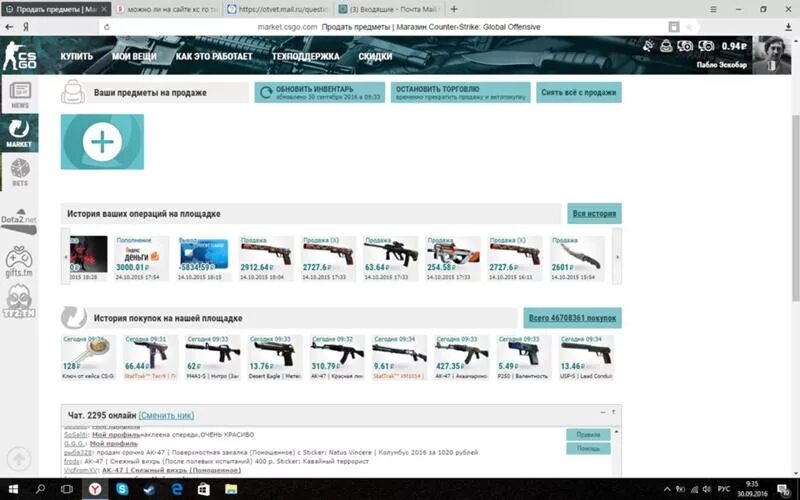Open the NEWS sidebar section

19,94
